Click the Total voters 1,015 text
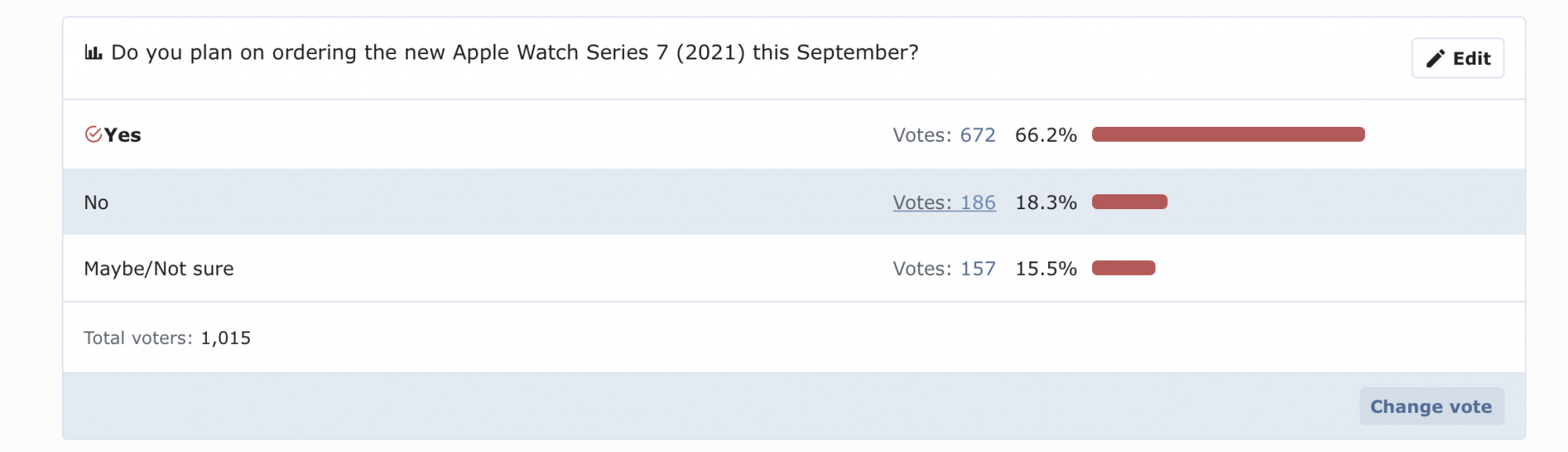This screenshot has width=1568, height=452. [167, 338]
